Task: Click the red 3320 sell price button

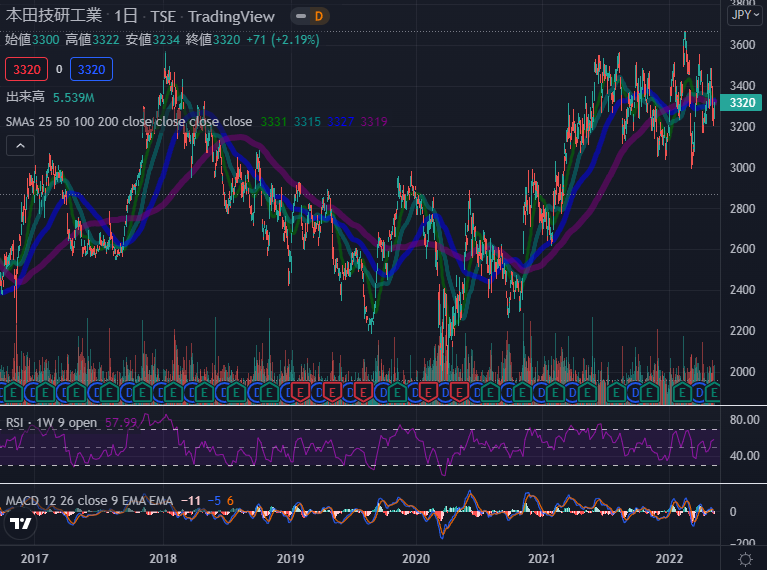Action: pyautogui.click(x=26, y=69)
